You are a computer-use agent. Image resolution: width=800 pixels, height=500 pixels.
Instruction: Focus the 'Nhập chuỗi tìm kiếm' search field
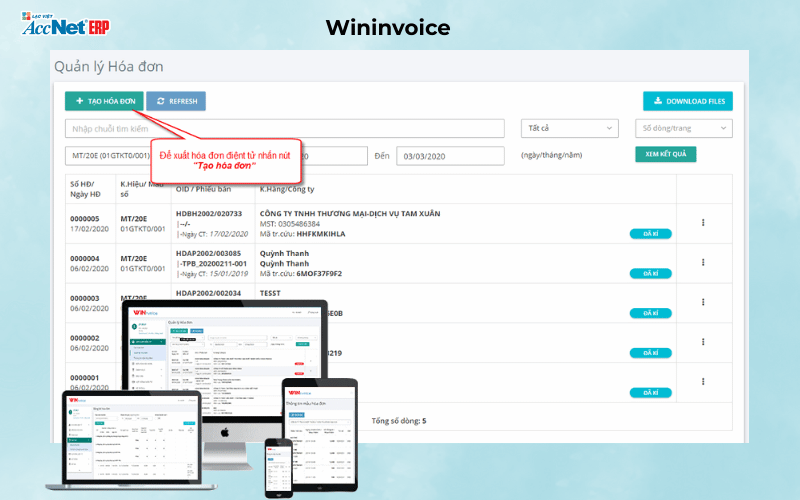click(x=285, y=129)
